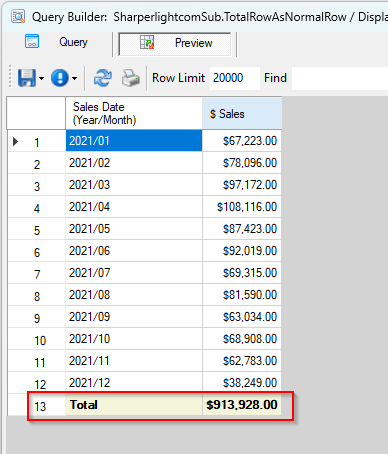Click the Save floppy disk icon

(x=27, y=78)
